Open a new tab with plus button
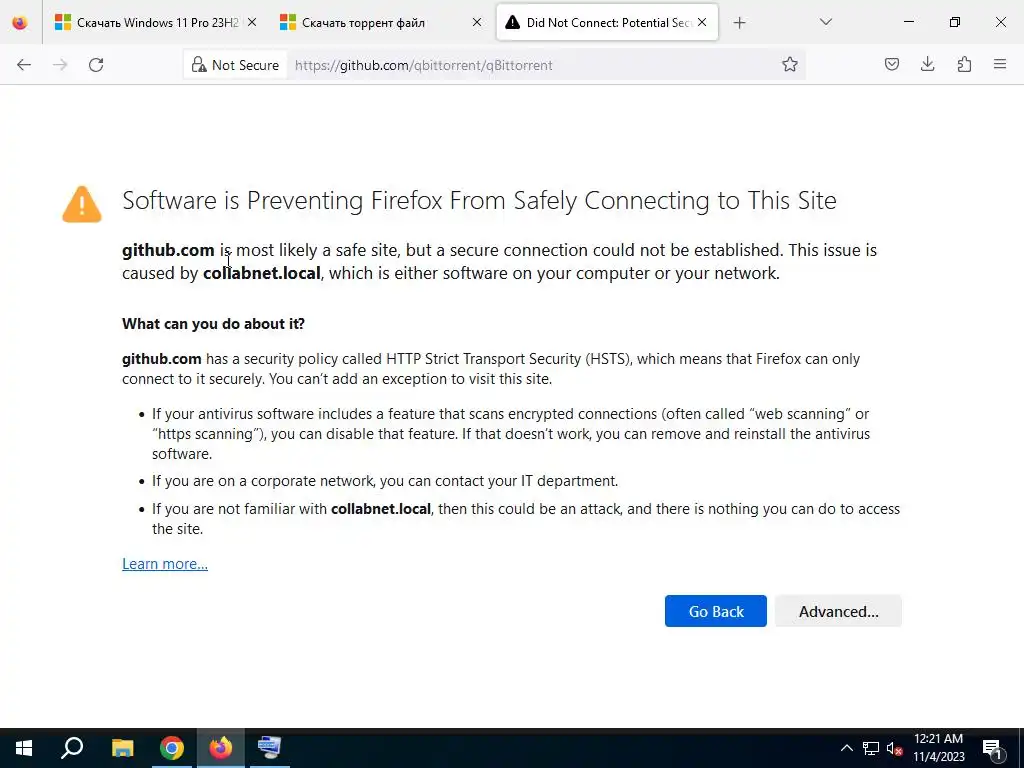1024x768 pixels. [739, 23]
